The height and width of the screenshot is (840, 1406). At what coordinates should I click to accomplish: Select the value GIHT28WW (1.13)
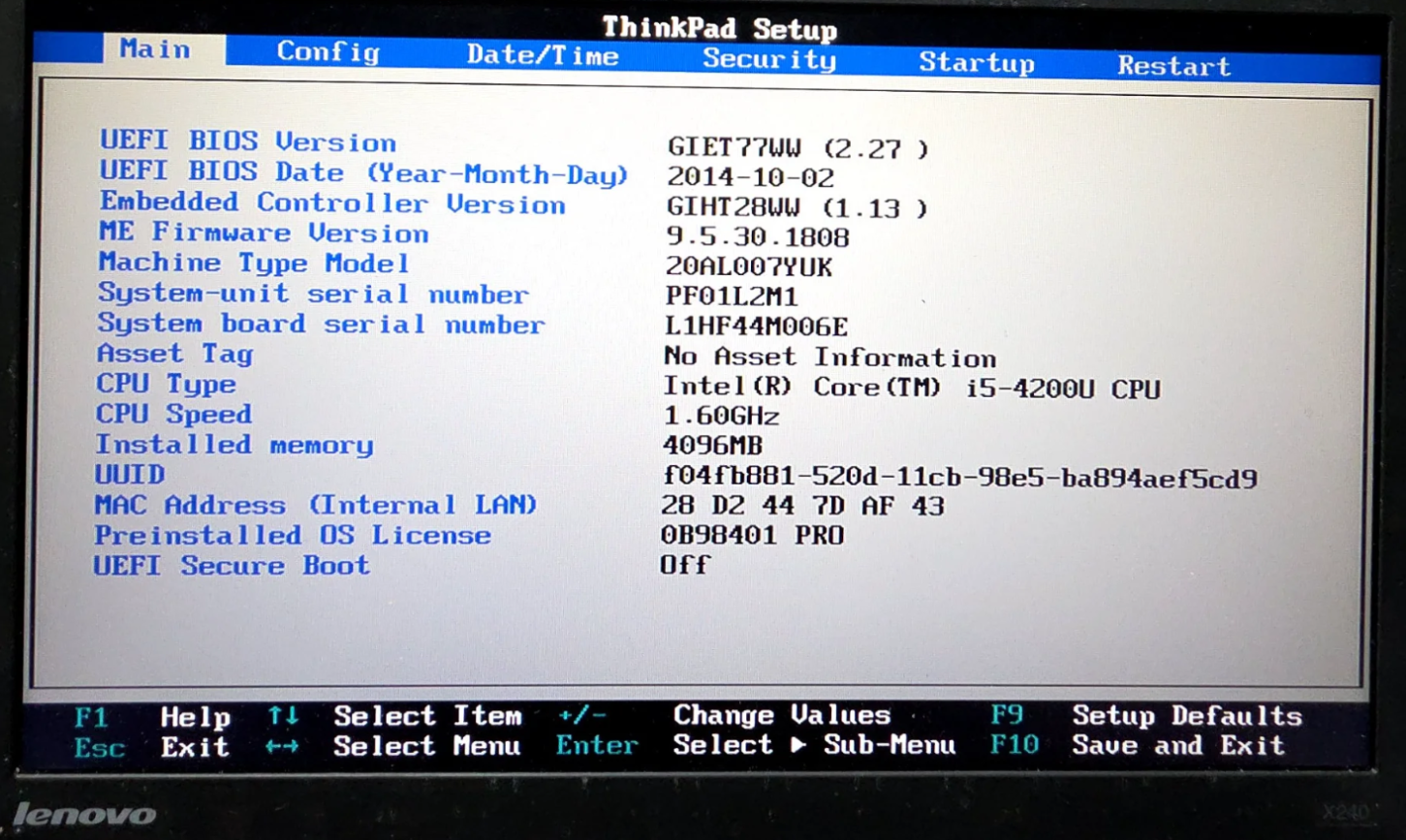797,208
